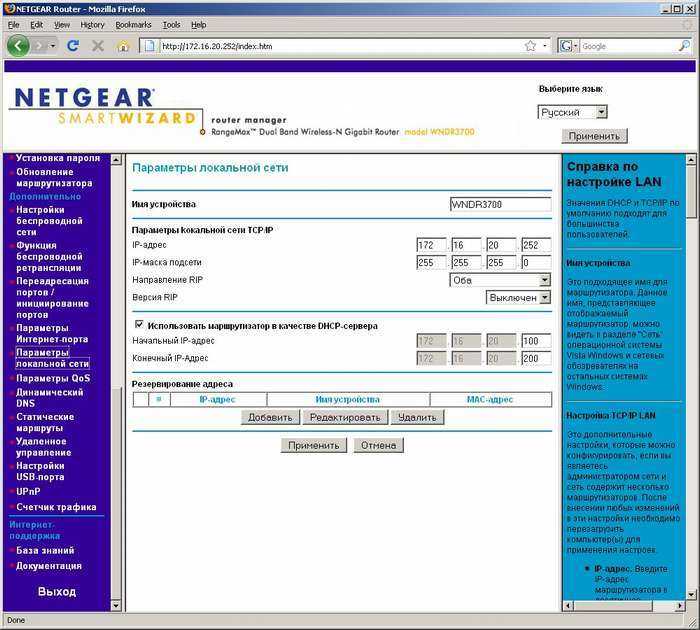Click the device name field WNDR3700

pyautogui.click(x=500, y=204)
